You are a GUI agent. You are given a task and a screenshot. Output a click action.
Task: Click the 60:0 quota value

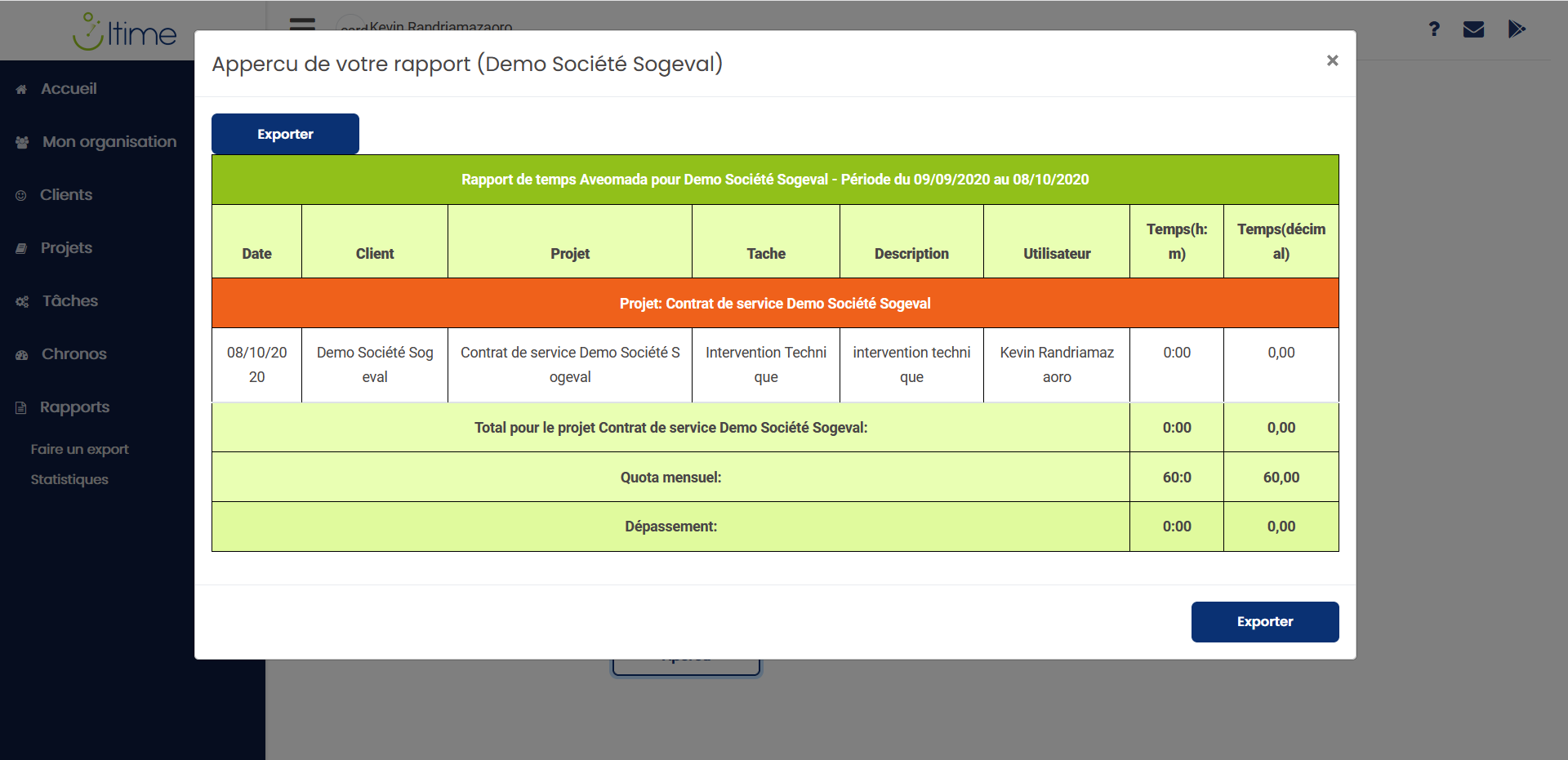[1177, 478]
